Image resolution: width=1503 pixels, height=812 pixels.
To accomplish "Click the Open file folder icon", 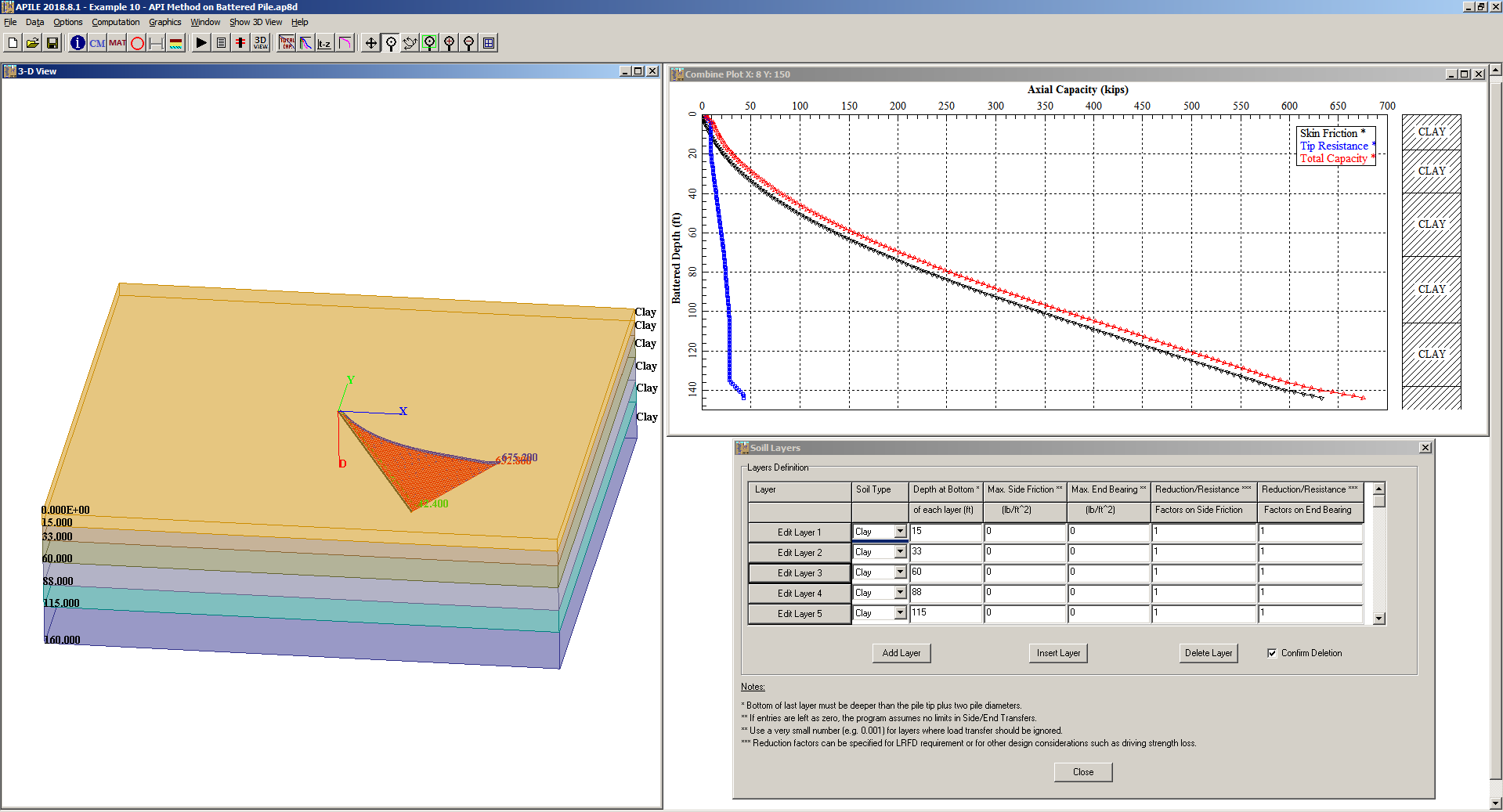I will [32, 43].
